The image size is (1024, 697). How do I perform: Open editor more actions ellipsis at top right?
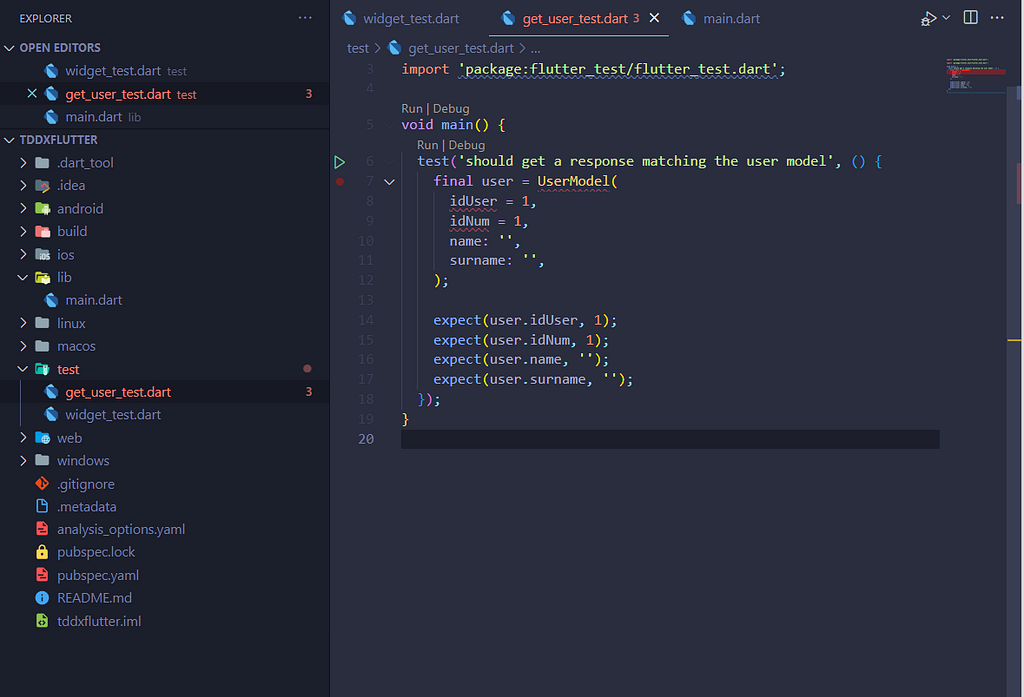point(997,18)
